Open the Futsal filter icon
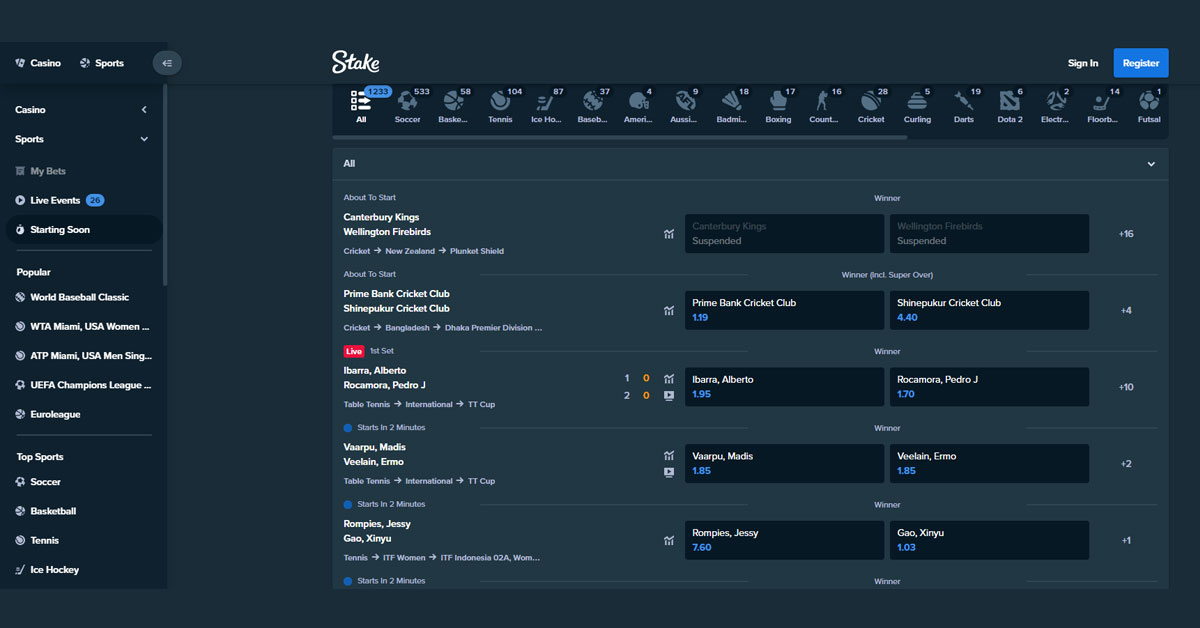Viewport: 1200px width, 628px height. click(x=1149, y=101)
